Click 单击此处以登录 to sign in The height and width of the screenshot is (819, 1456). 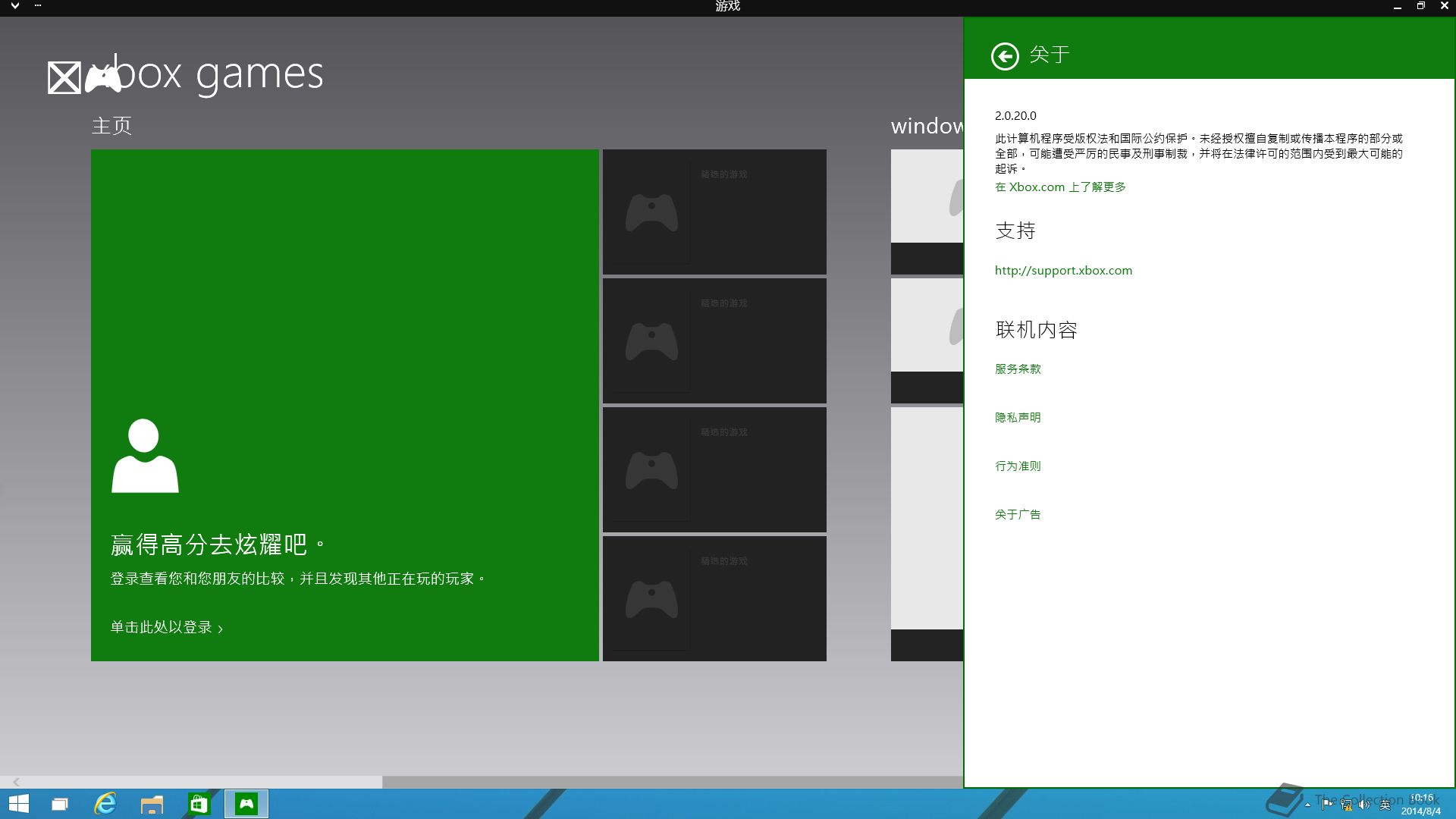[167, 627]
